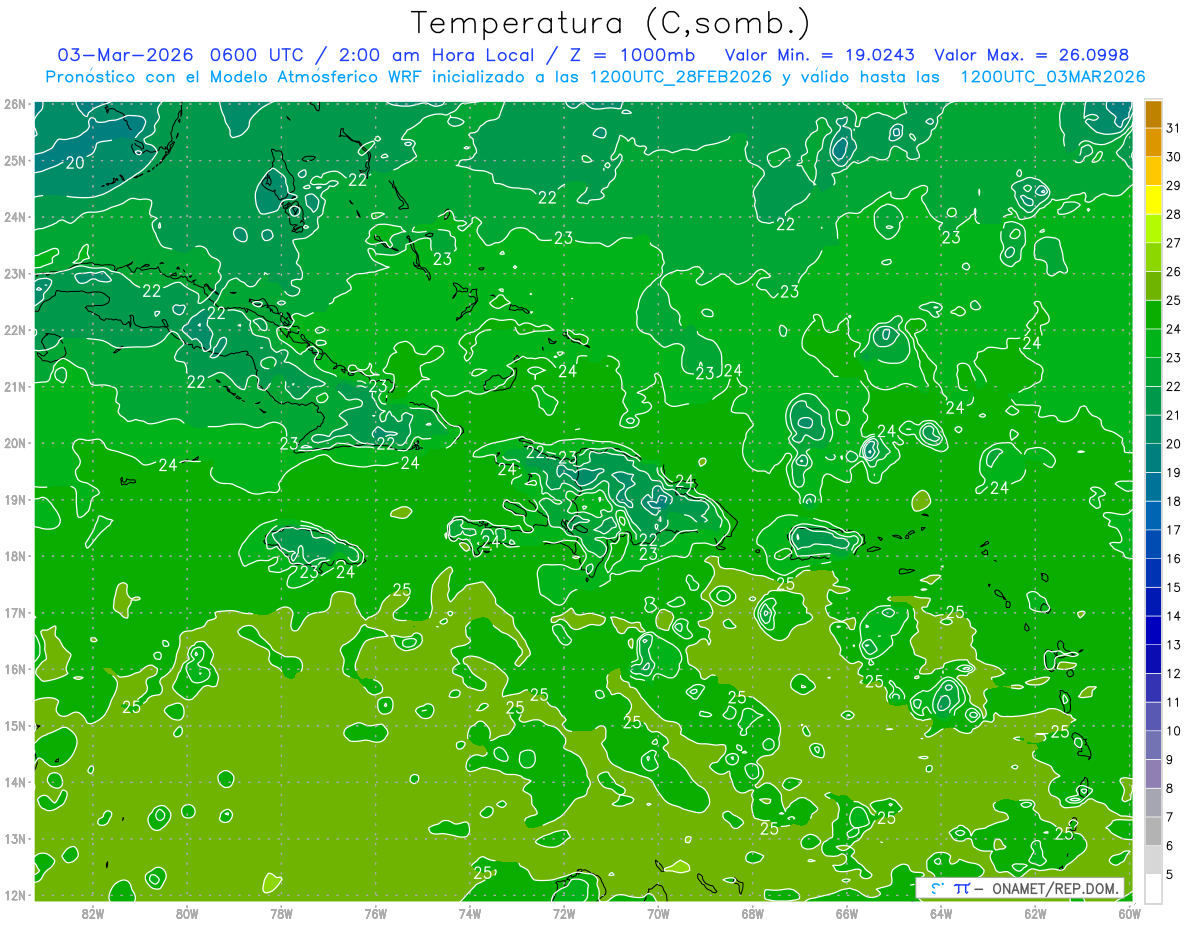Click the 70W longitude axis label
The image size is (1200, 927).
pyautogui.click(x=658, y=914)
